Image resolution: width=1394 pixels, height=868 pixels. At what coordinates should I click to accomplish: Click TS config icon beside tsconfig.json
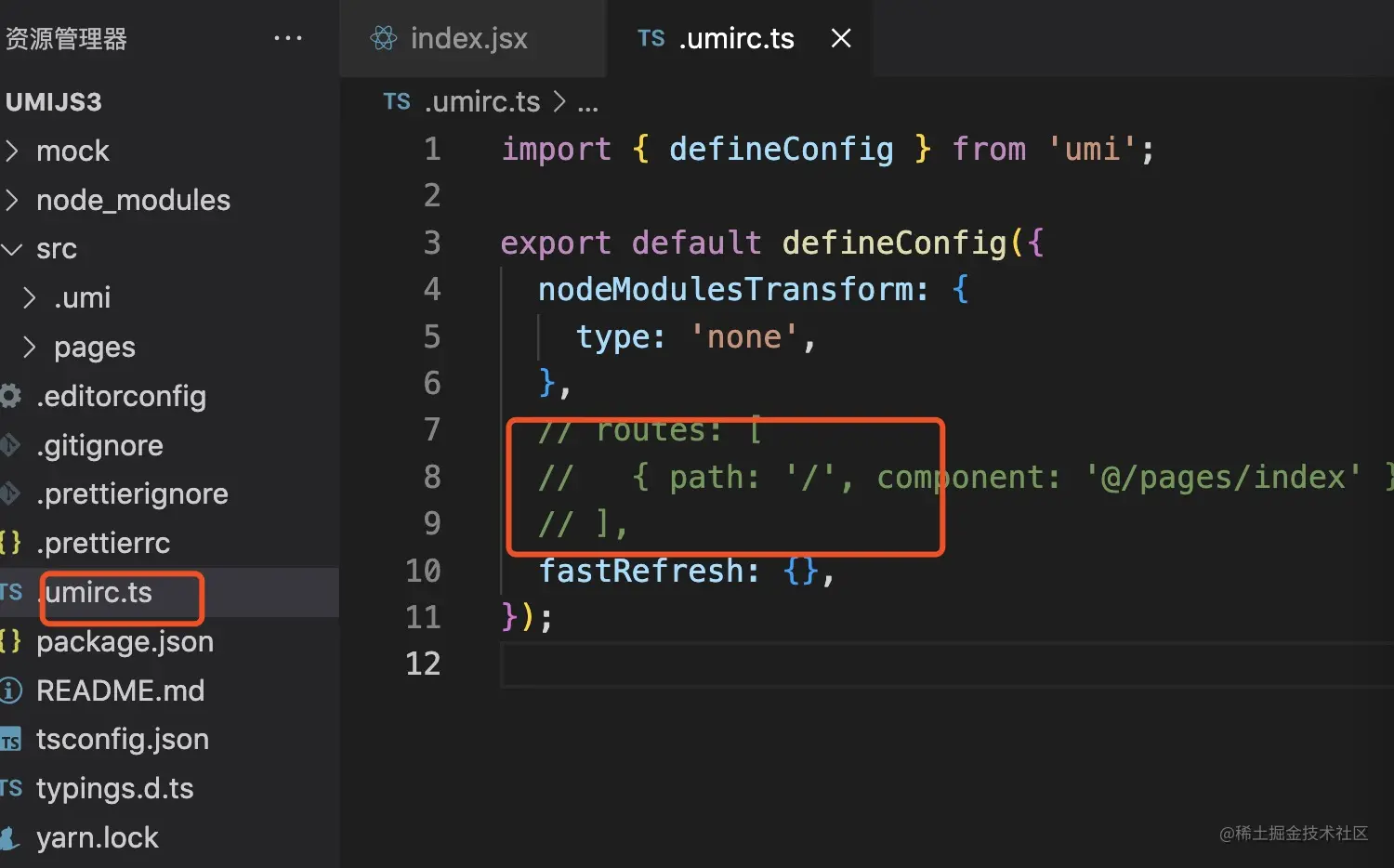(10, 740)
